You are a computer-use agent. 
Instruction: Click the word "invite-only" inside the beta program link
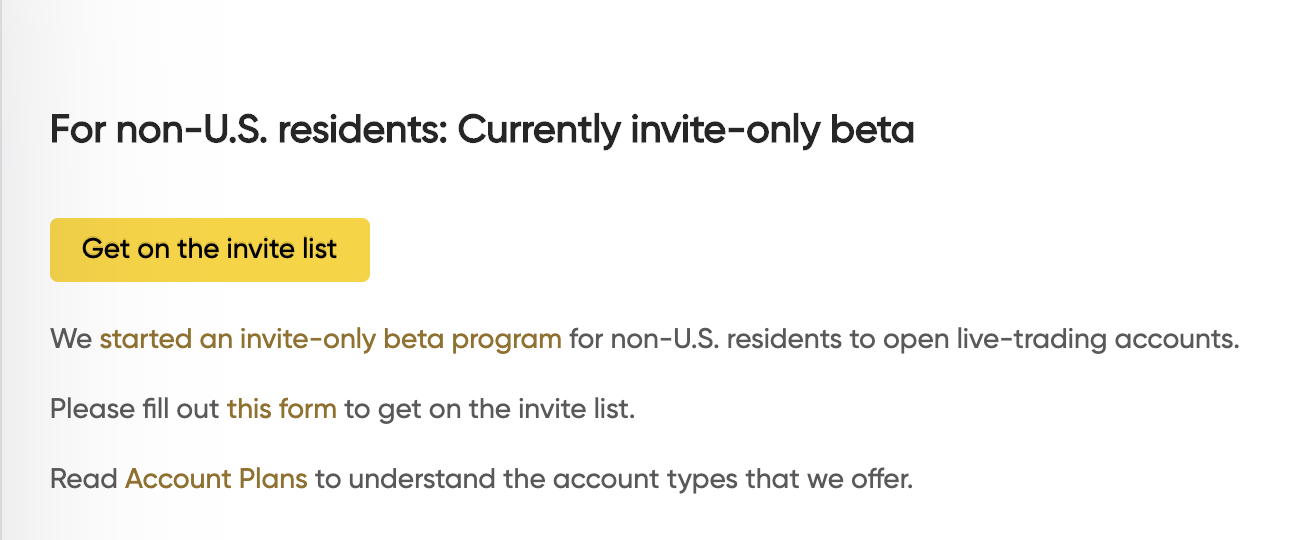point(308,339)
